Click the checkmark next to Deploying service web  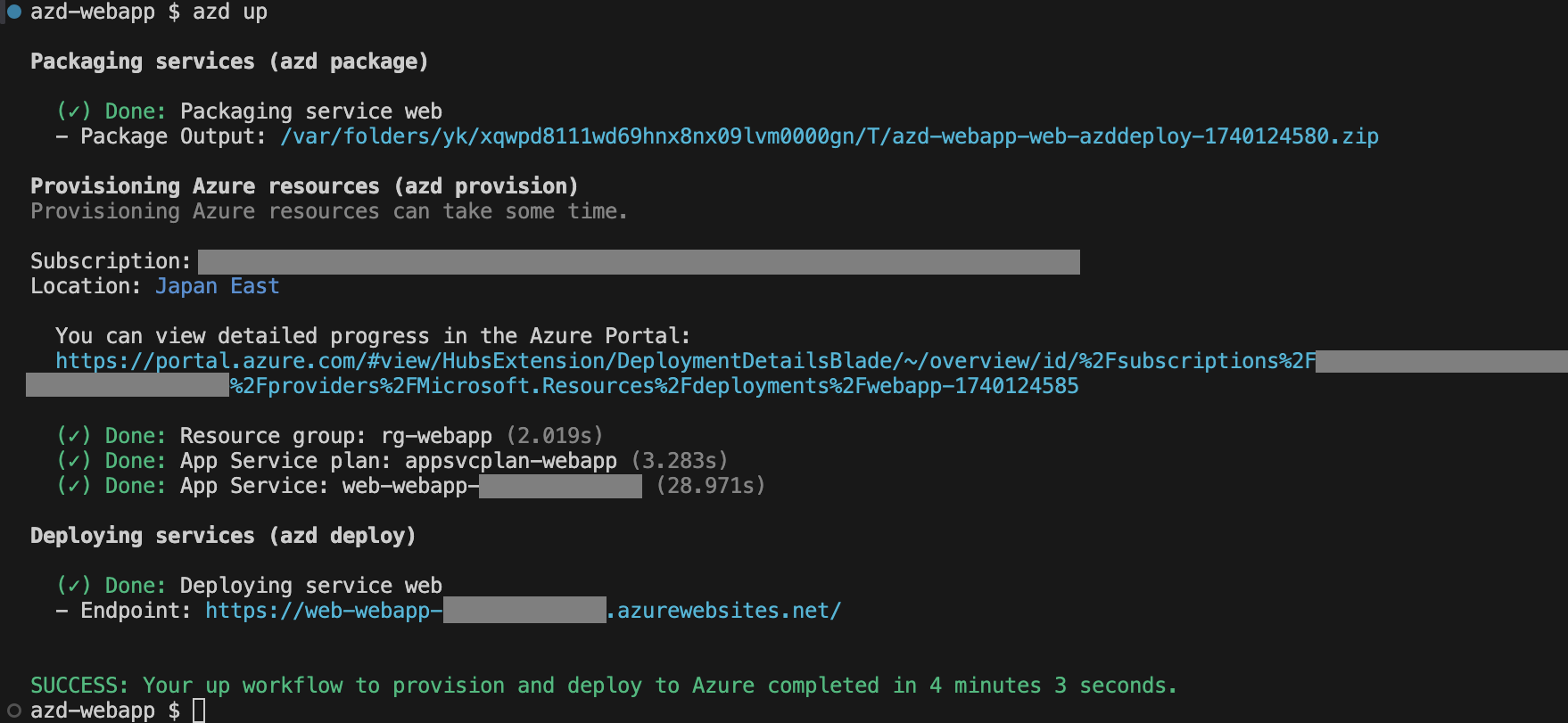click(74, 586)
